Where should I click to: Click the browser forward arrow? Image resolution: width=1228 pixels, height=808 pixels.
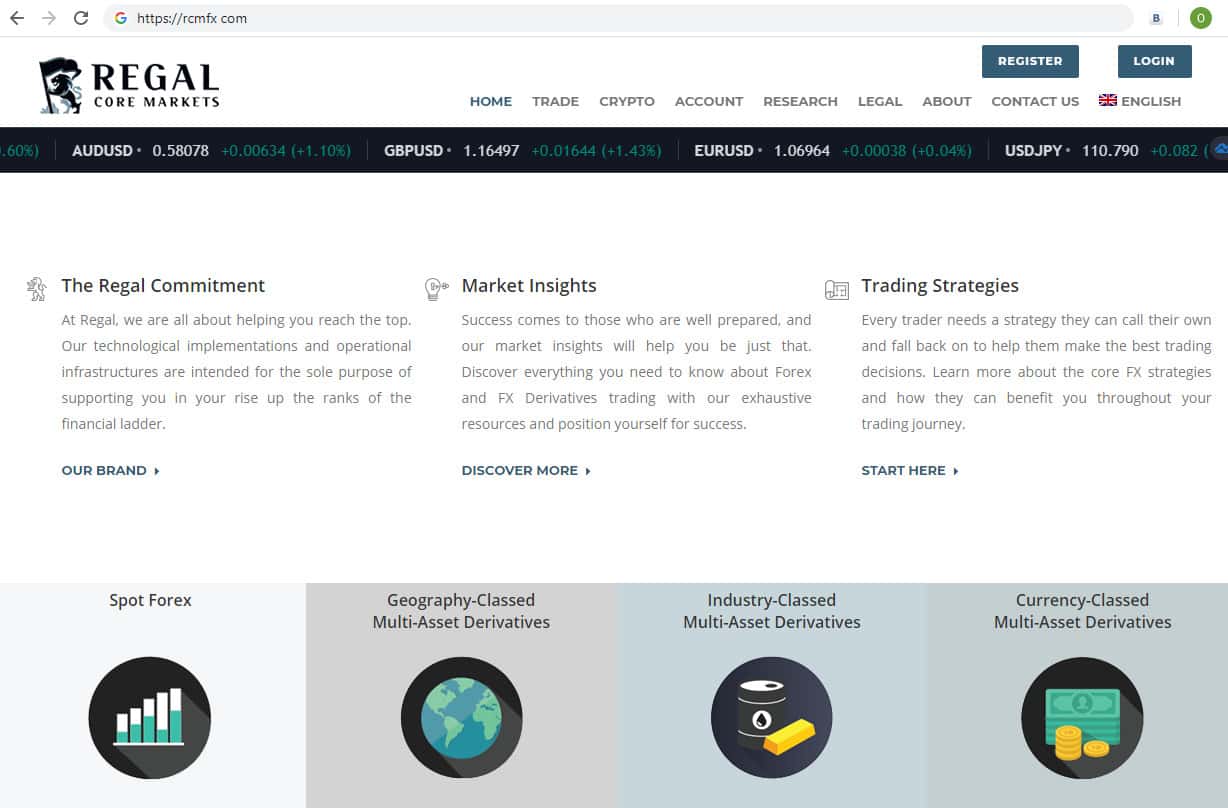(49, 18)
